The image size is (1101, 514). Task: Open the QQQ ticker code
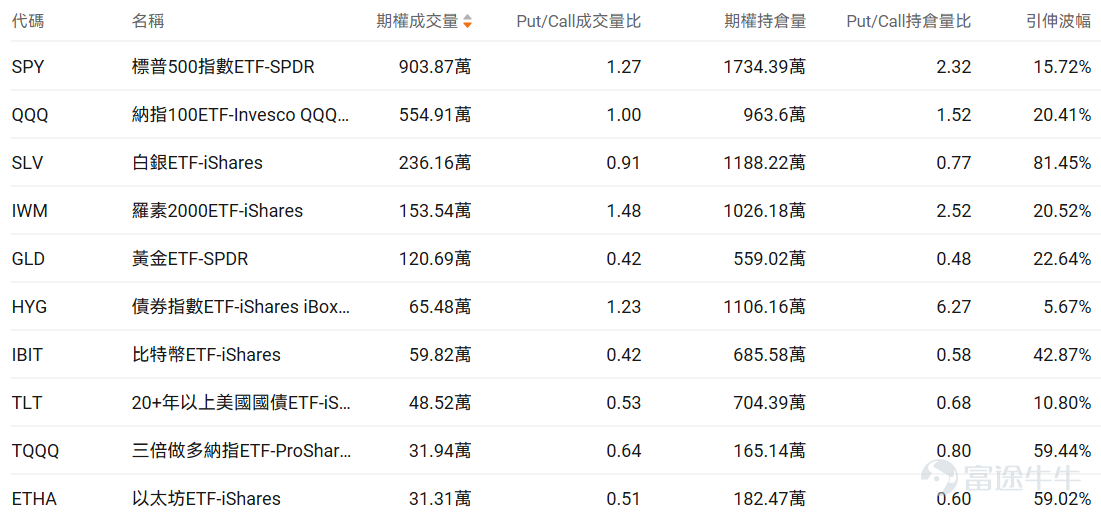click(30, 115)
